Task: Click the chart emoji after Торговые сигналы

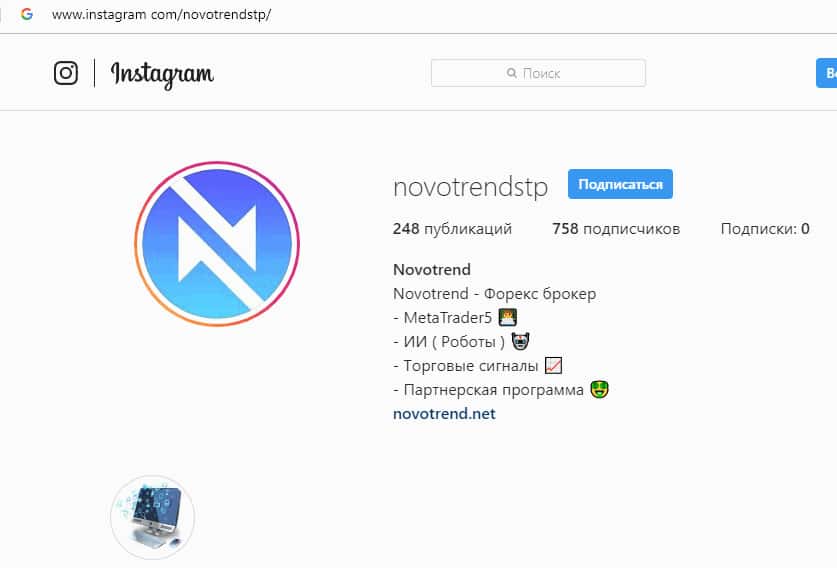Action: tap(554, 366)
